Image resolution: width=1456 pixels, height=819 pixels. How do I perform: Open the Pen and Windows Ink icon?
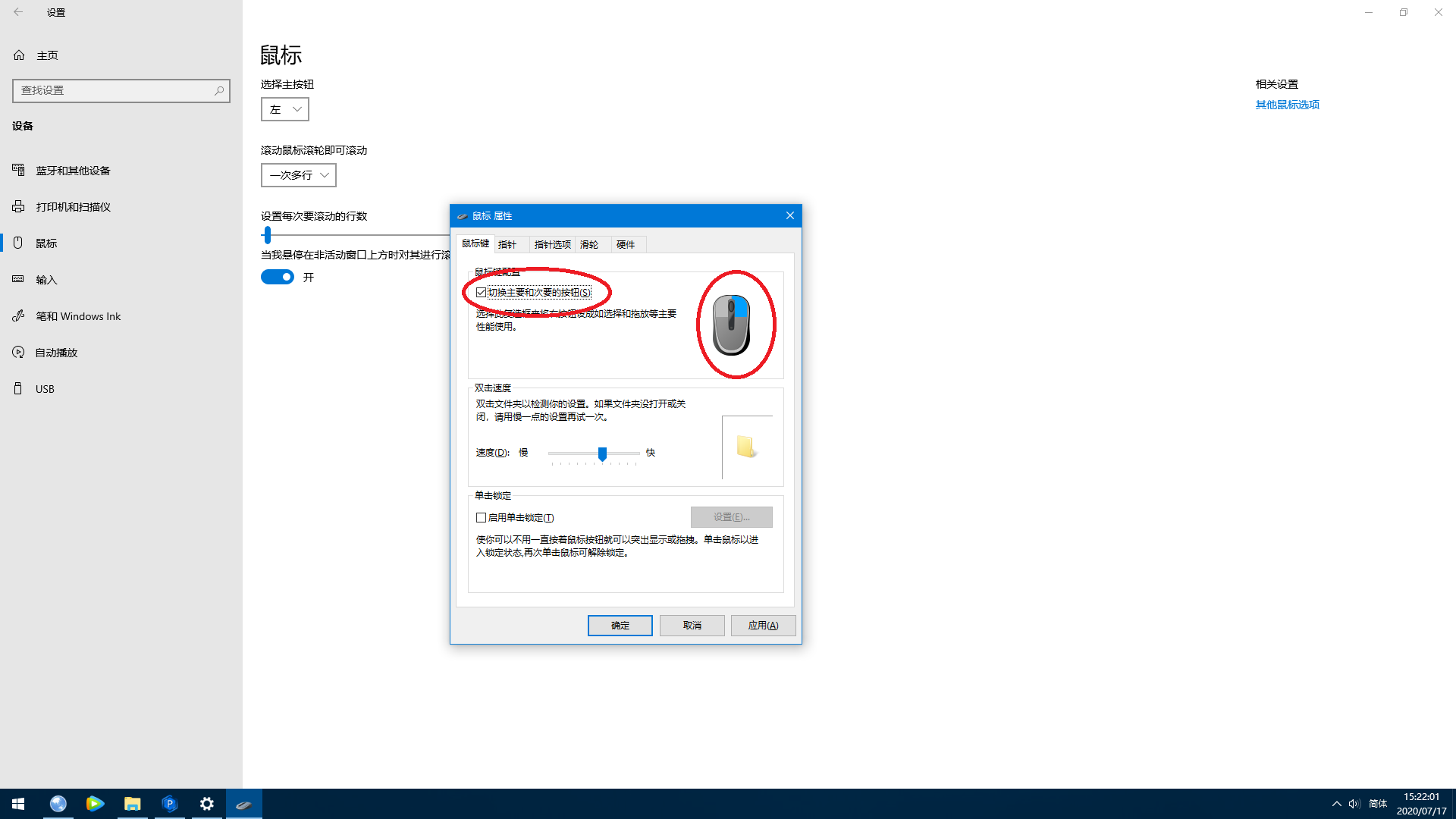pos(19,316)
